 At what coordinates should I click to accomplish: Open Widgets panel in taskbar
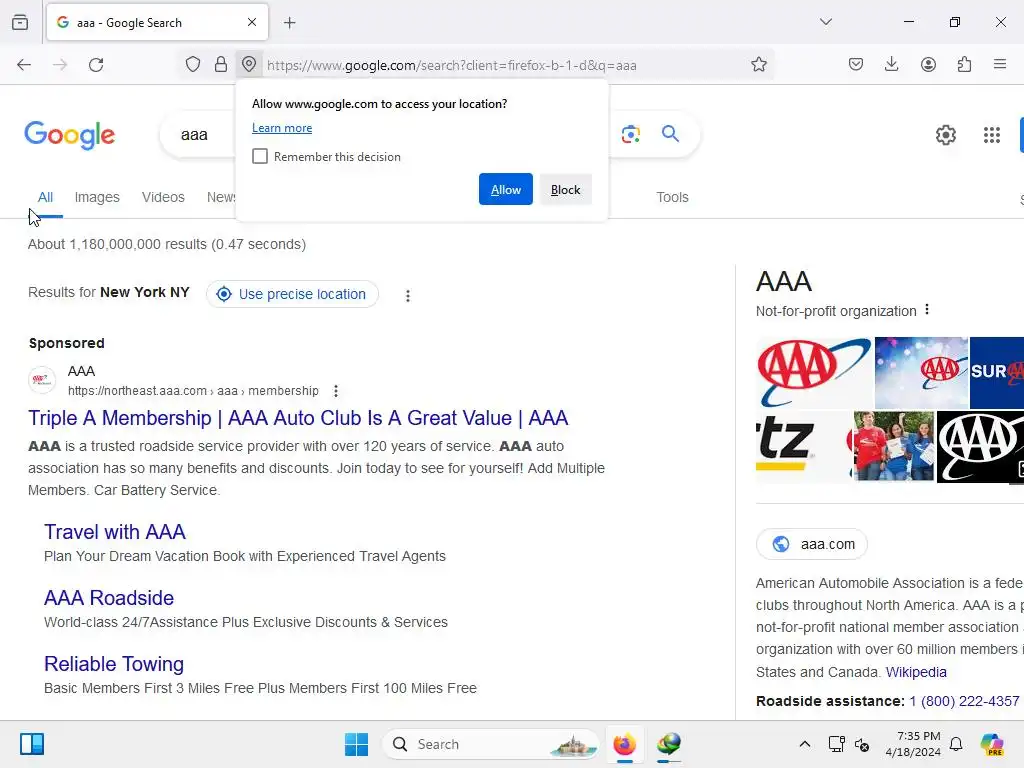pyautogui.click(x=31, y=744)
